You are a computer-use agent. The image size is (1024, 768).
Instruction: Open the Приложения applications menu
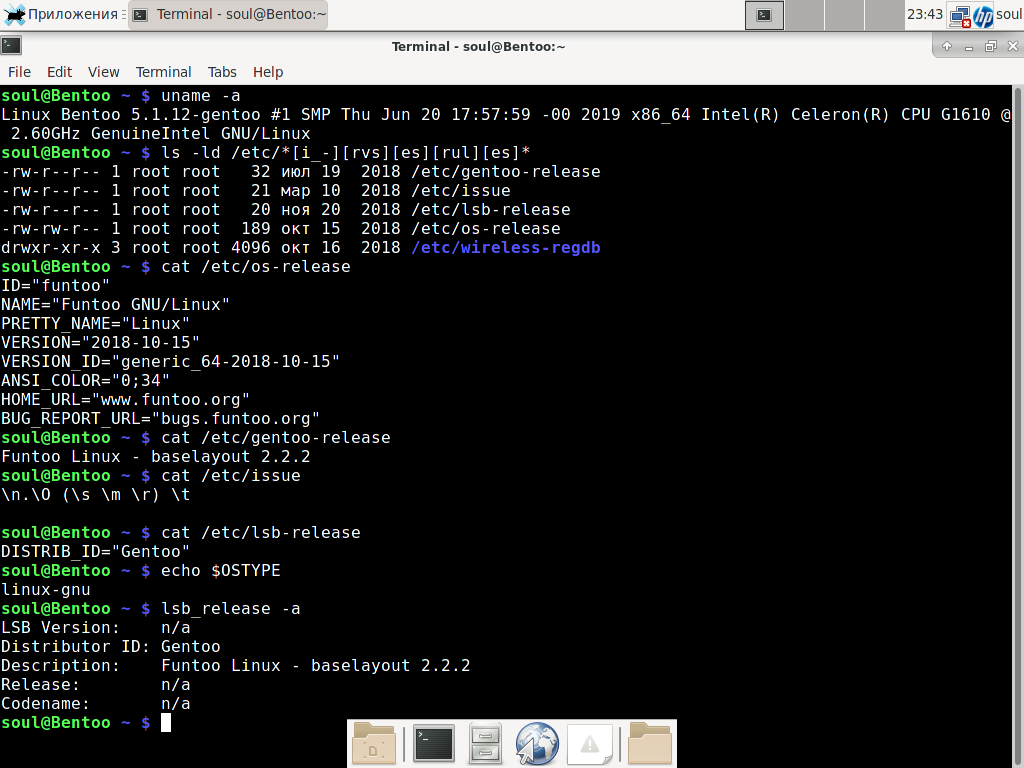[x=63, y=14]
